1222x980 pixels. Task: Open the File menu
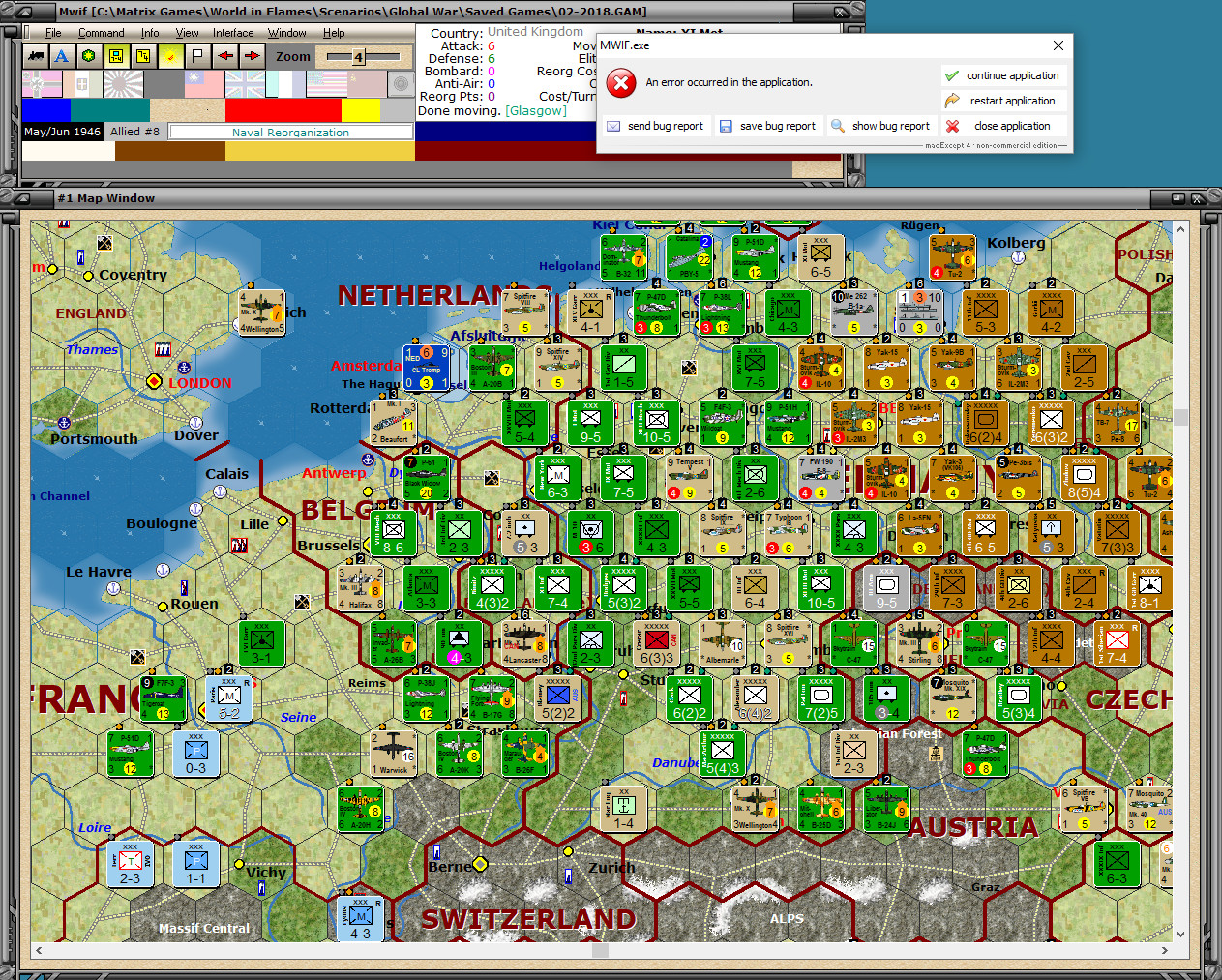[x=53, y=33]
